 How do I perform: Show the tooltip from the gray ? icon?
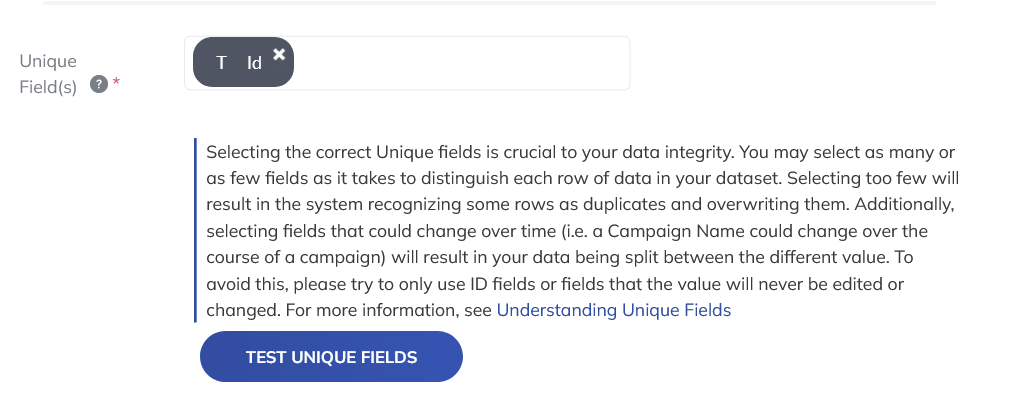click(98, 84)
